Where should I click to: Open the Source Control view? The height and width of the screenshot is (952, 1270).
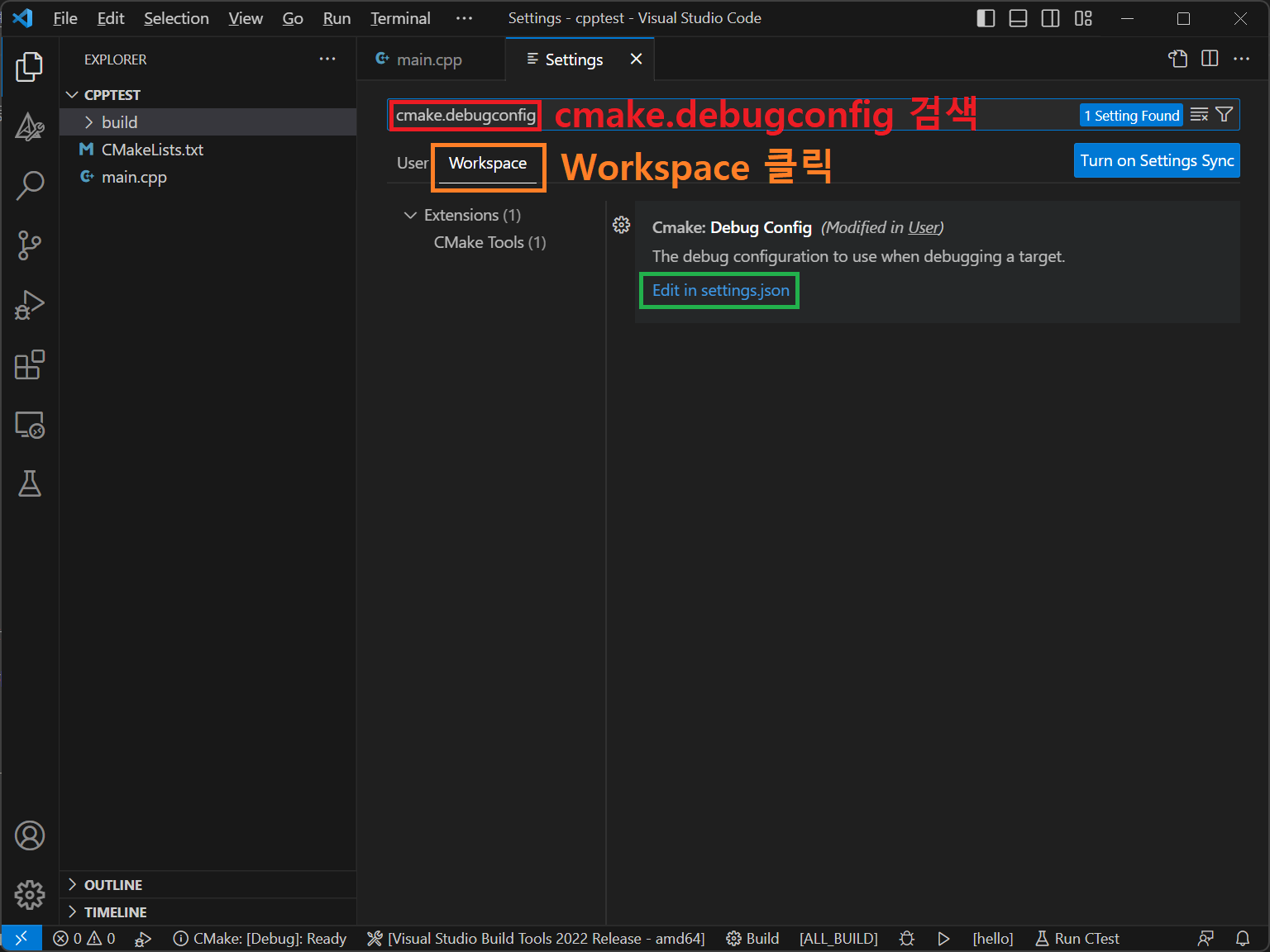pos(30,245)
